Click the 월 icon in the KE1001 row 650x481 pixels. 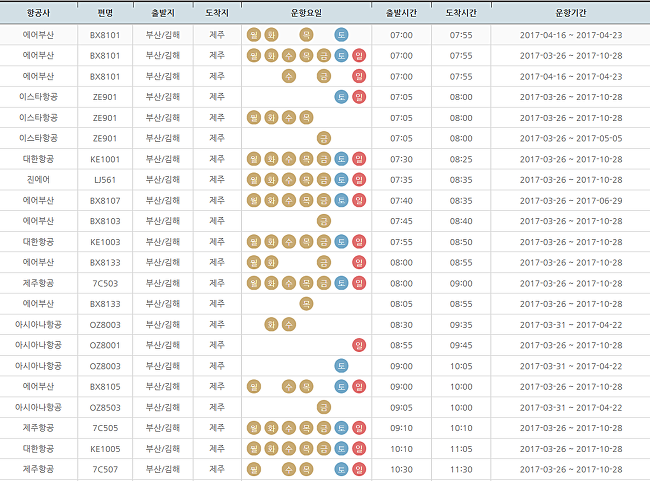[x=254, y=159]
